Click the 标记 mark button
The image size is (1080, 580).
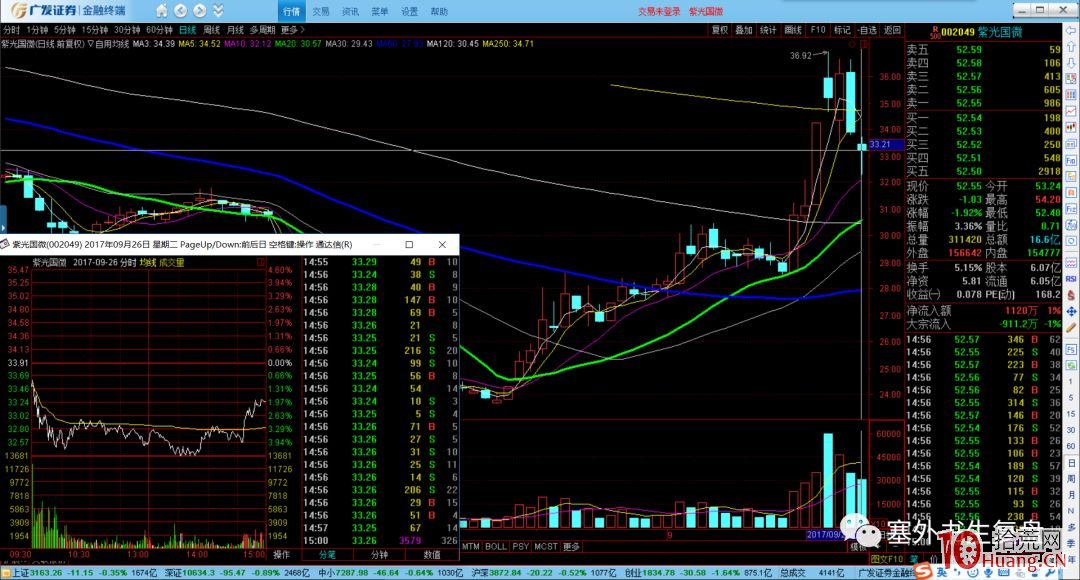pyautogui.click(x=842, y=30)
